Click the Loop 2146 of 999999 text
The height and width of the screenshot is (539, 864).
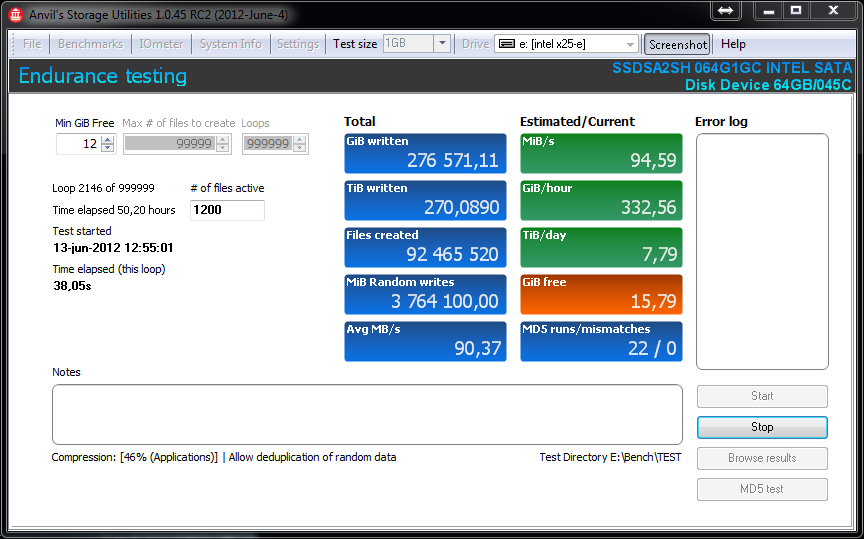click(x=103, y=188)
